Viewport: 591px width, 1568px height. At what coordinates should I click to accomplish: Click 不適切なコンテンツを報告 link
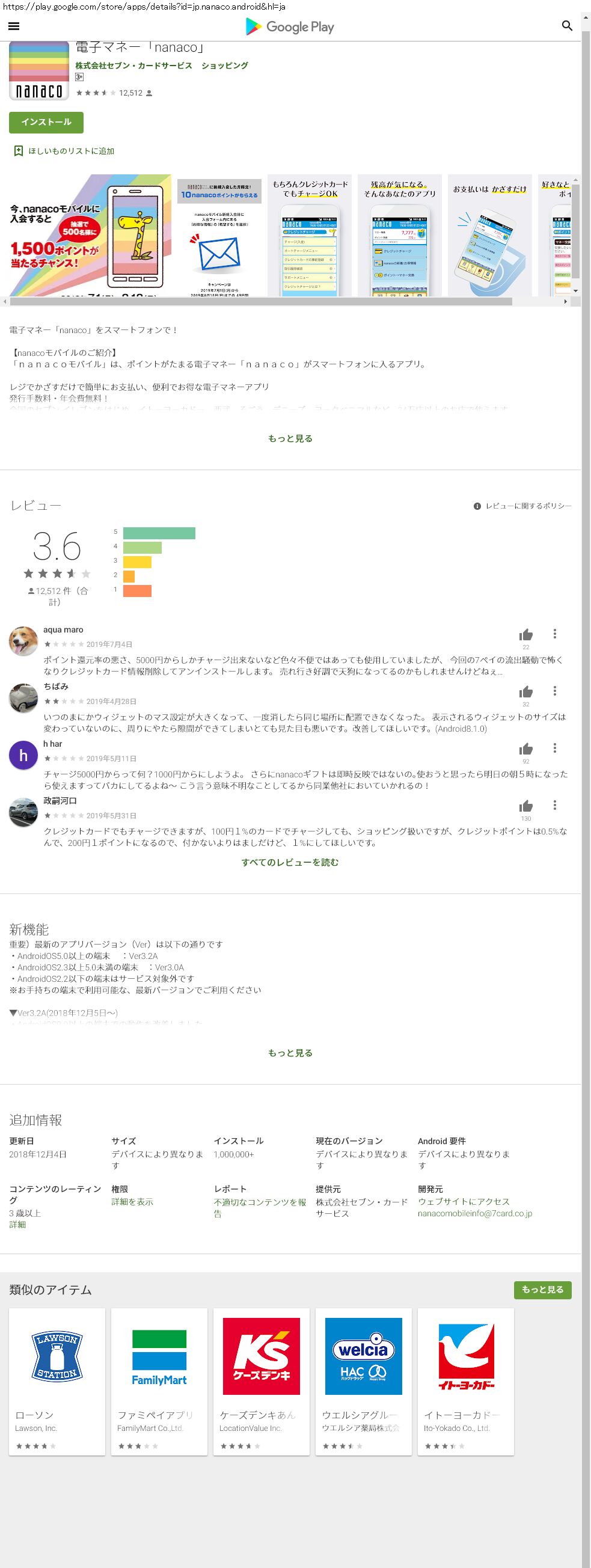(260, 1208)
